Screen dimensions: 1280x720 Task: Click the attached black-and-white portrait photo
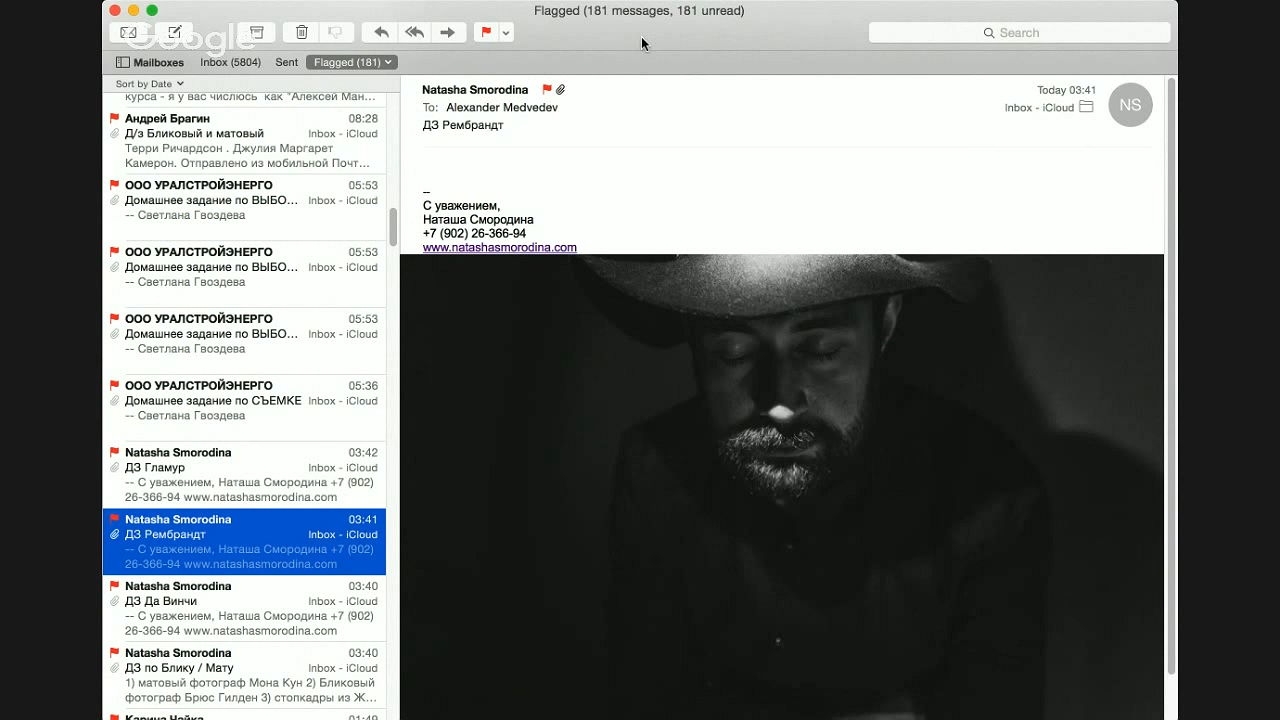point(782,487)
